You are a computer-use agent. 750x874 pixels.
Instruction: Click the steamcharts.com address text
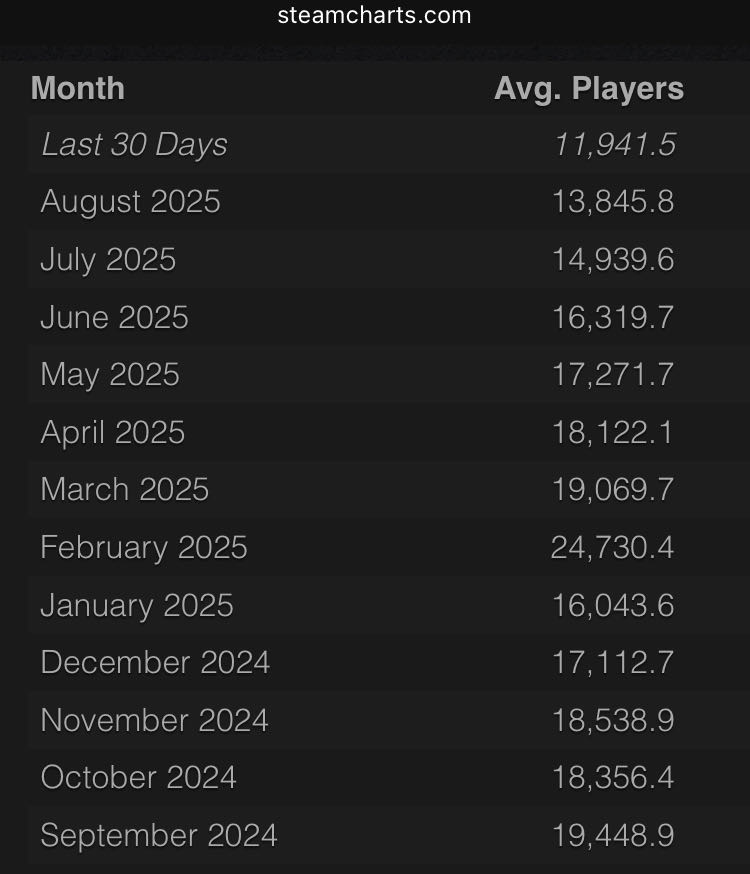coord(374,15)
